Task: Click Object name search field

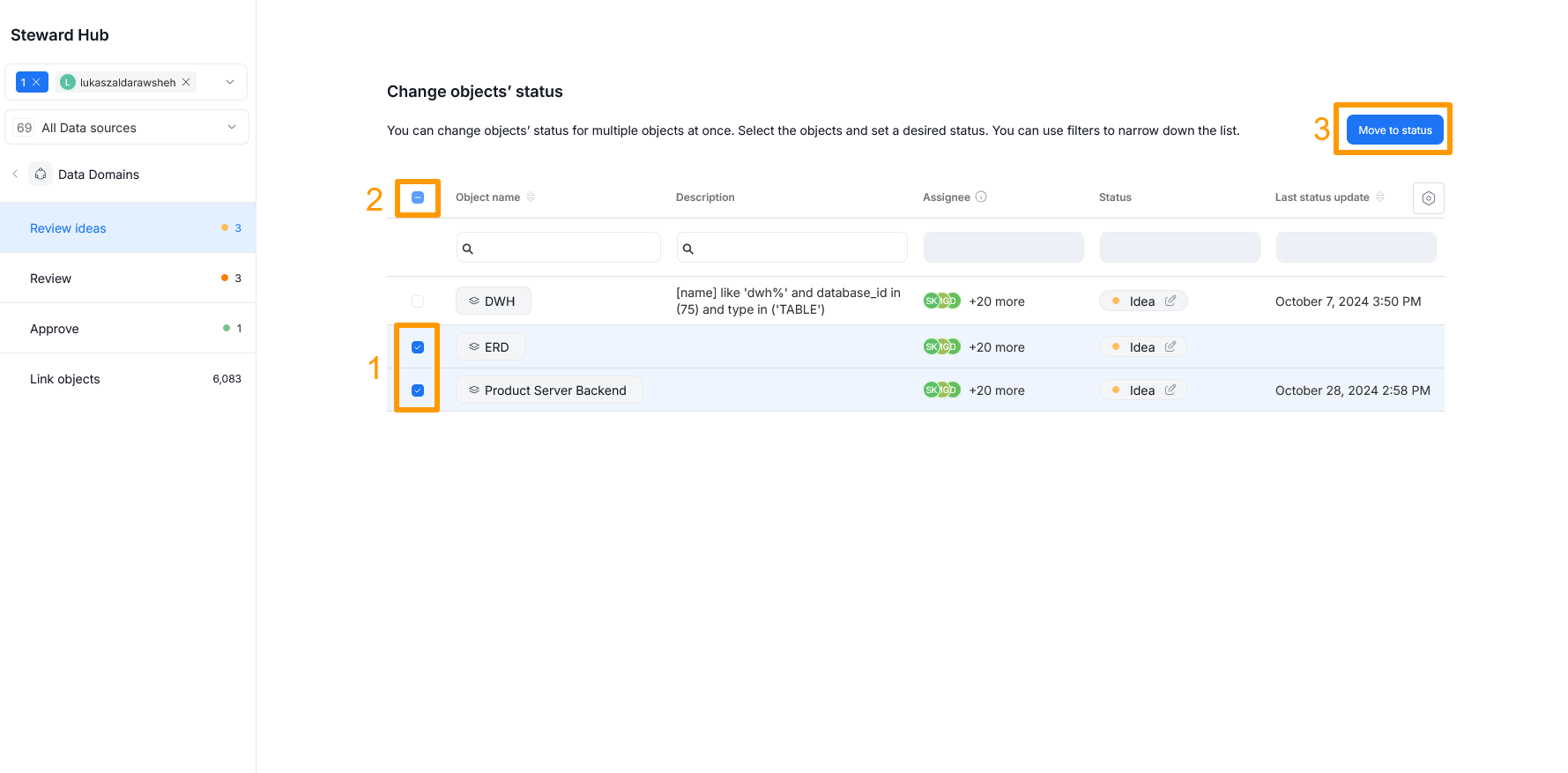Action: coord(559,248)
